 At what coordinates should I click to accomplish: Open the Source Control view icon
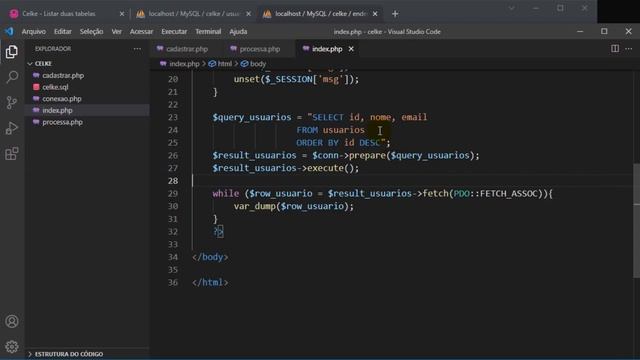point(12,102)
